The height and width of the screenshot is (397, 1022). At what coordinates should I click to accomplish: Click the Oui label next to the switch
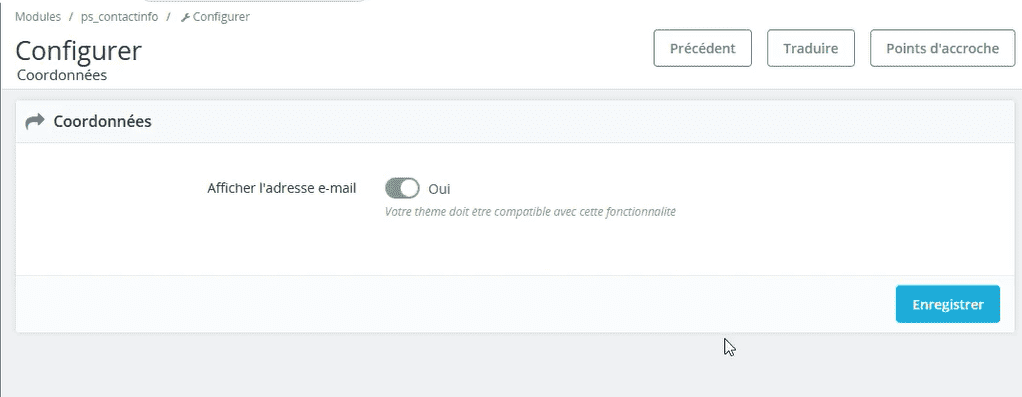pyautogui.click(x=439, y=189)
